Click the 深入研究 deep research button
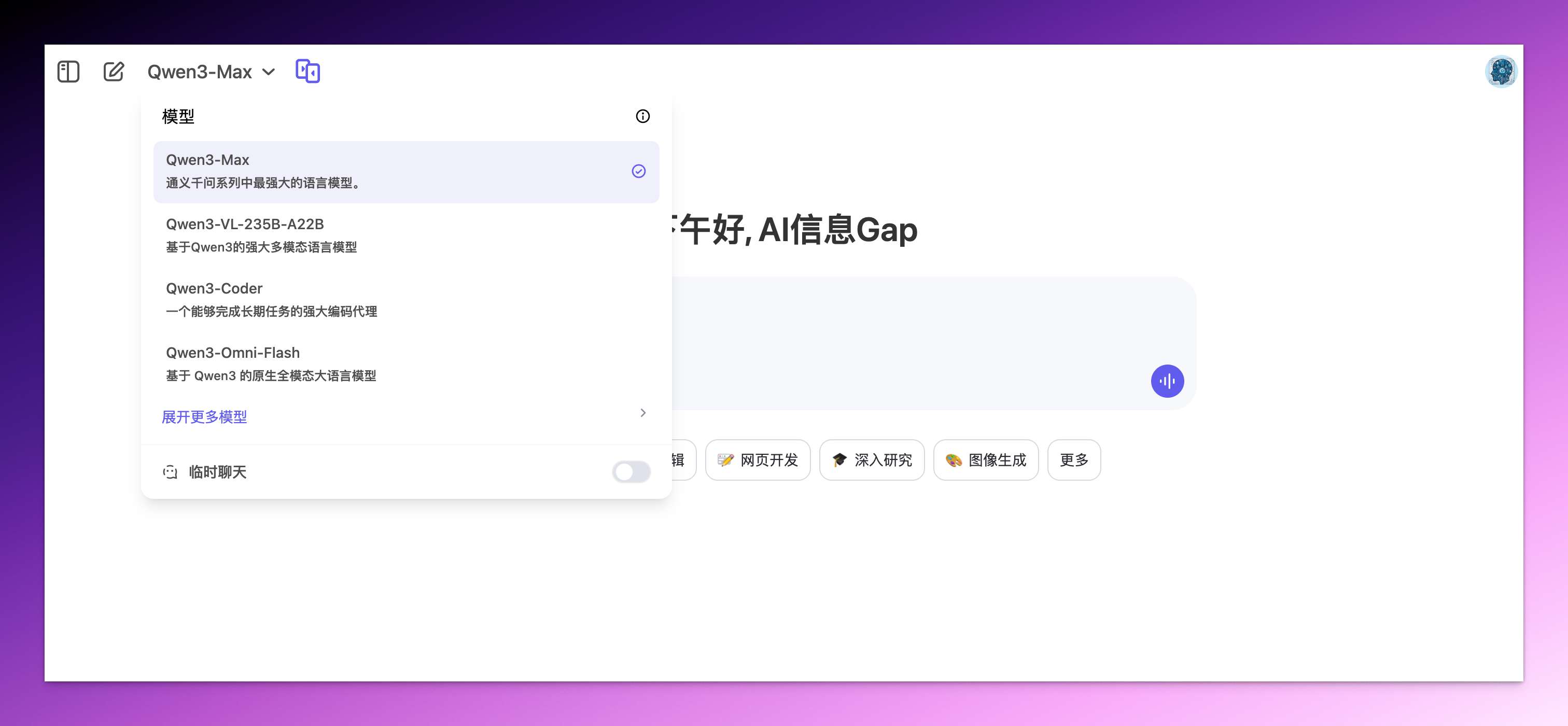 (872, 460)
